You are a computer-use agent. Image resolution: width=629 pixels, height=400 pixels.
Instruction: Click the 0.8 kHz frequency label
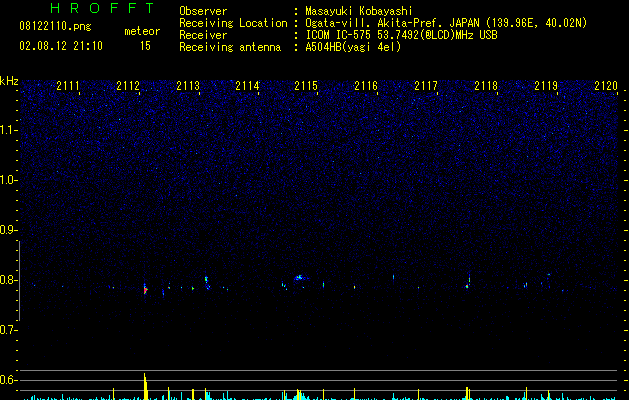point(8,280)
